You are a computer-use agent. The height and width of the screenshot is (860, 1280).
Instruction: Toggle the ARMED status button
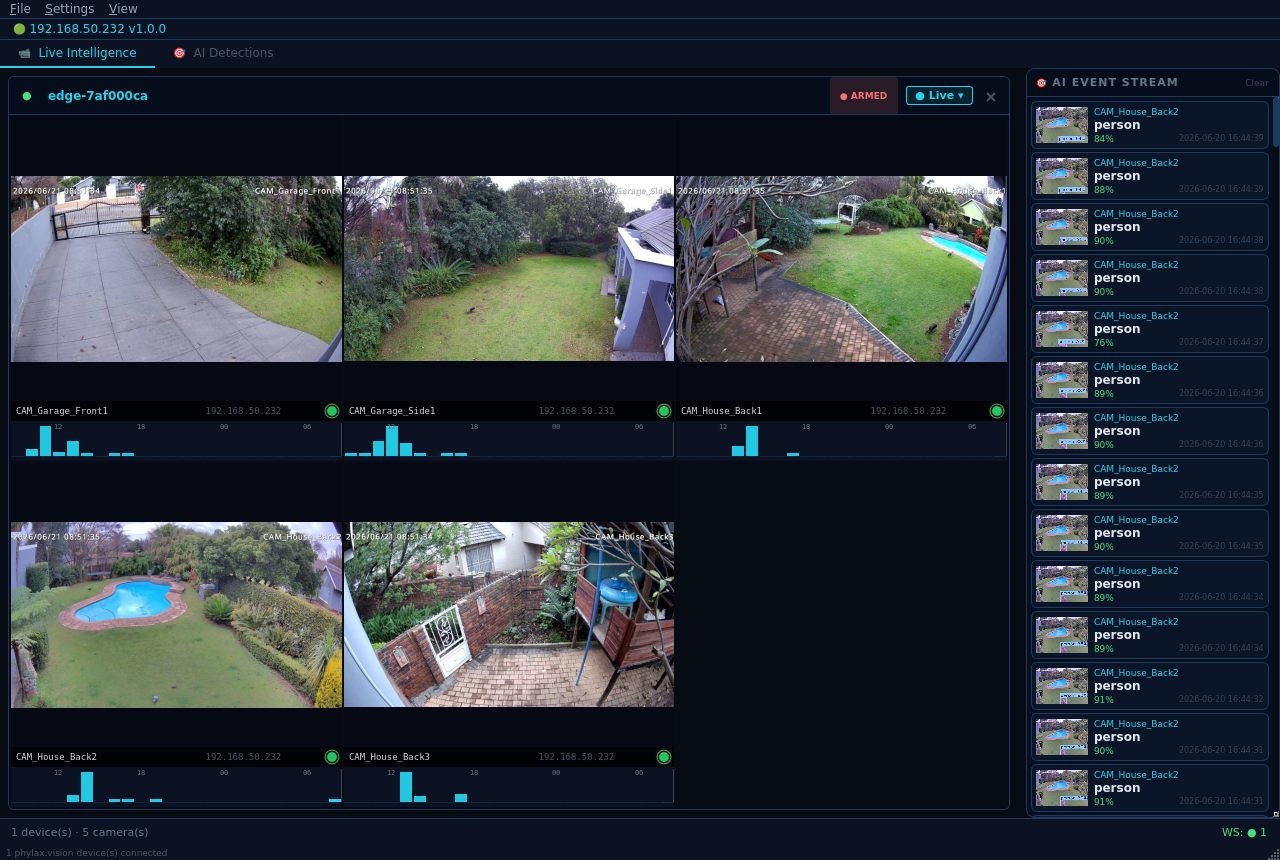tap(864, 96)
